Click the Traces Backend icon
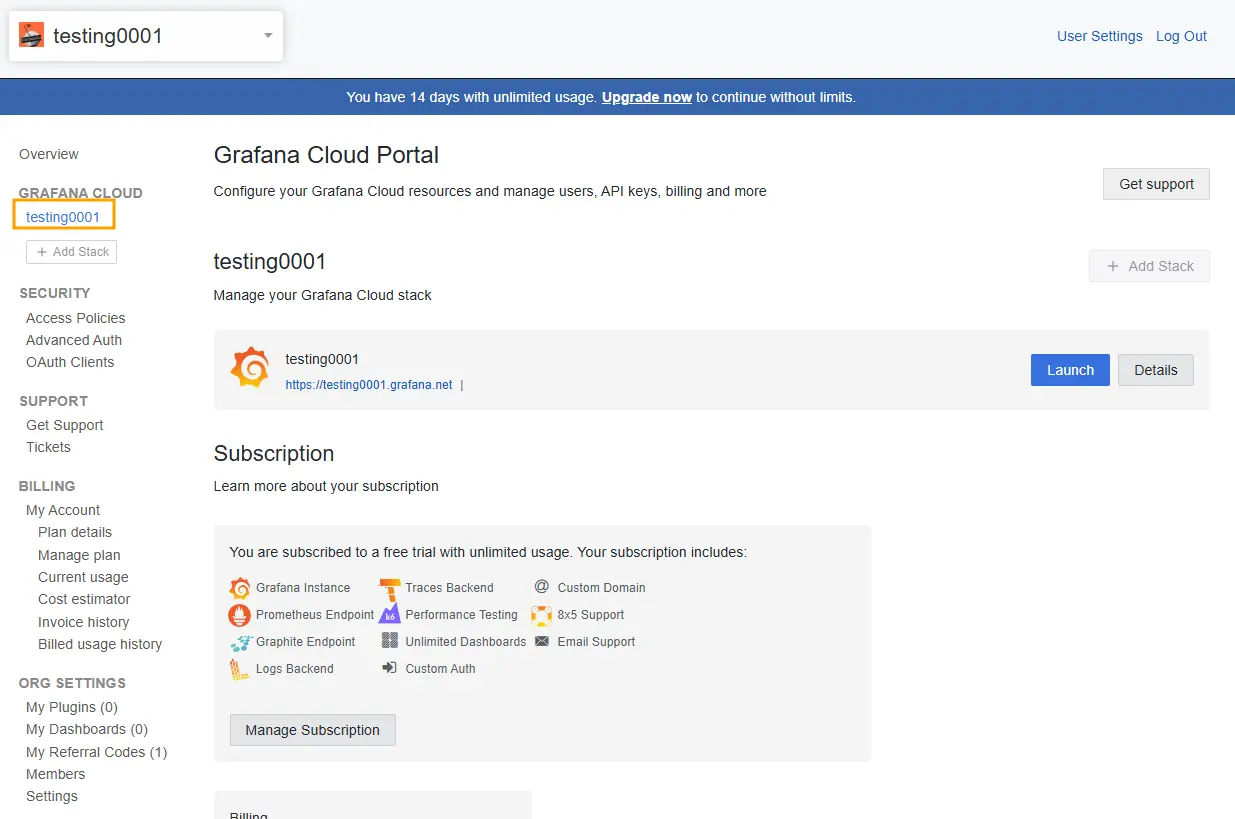 (390, 588)
